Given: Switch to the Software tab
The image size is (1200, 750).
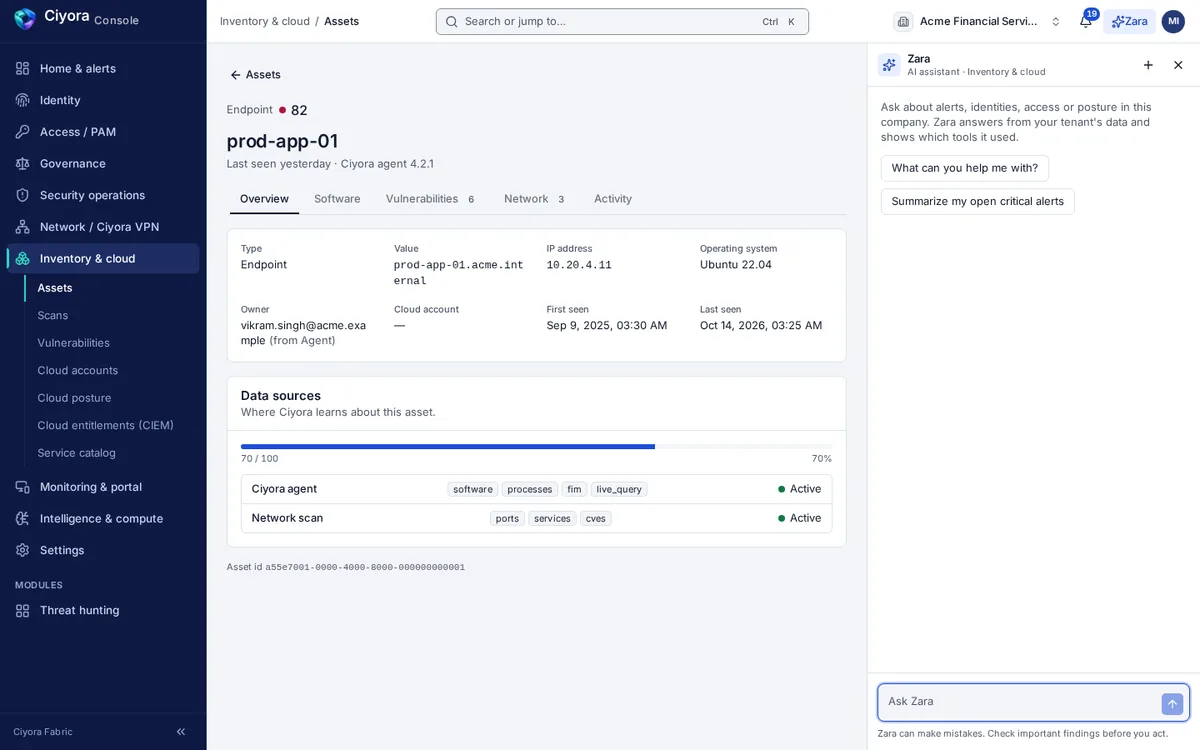Looking at the screenshot, I should coord(337,199).
